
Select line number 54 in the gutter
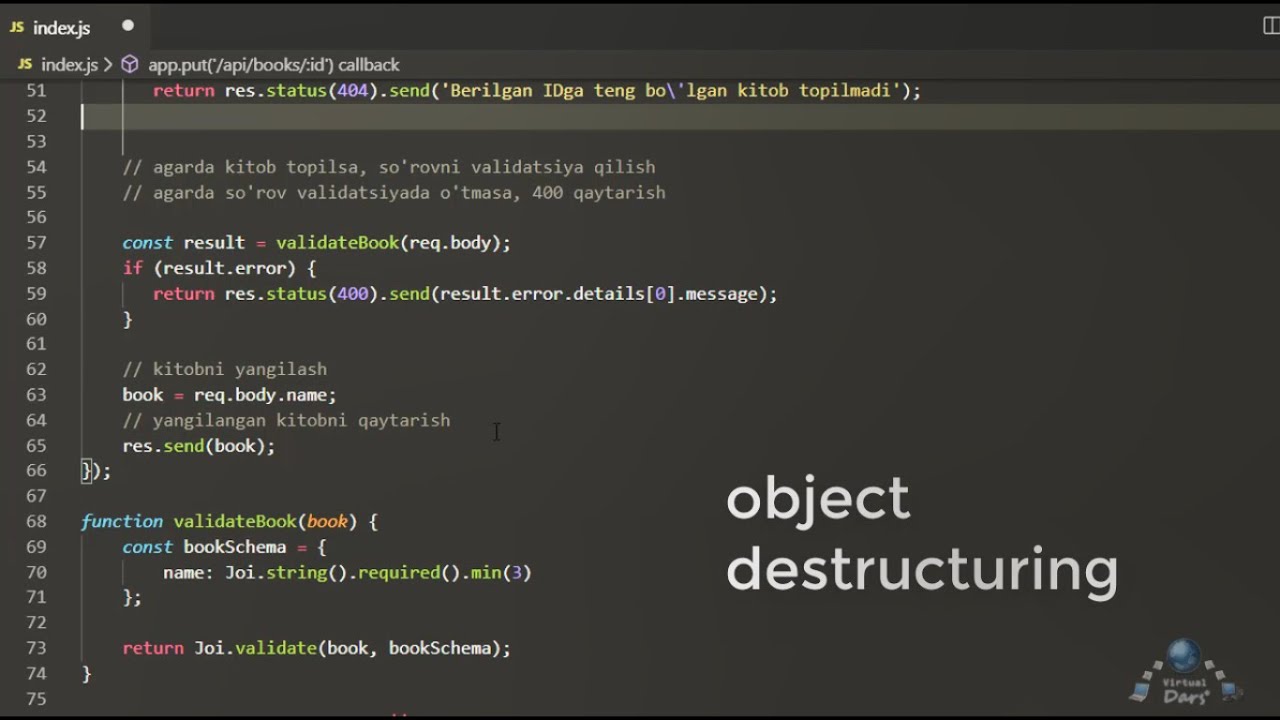[x=36, y=167]
